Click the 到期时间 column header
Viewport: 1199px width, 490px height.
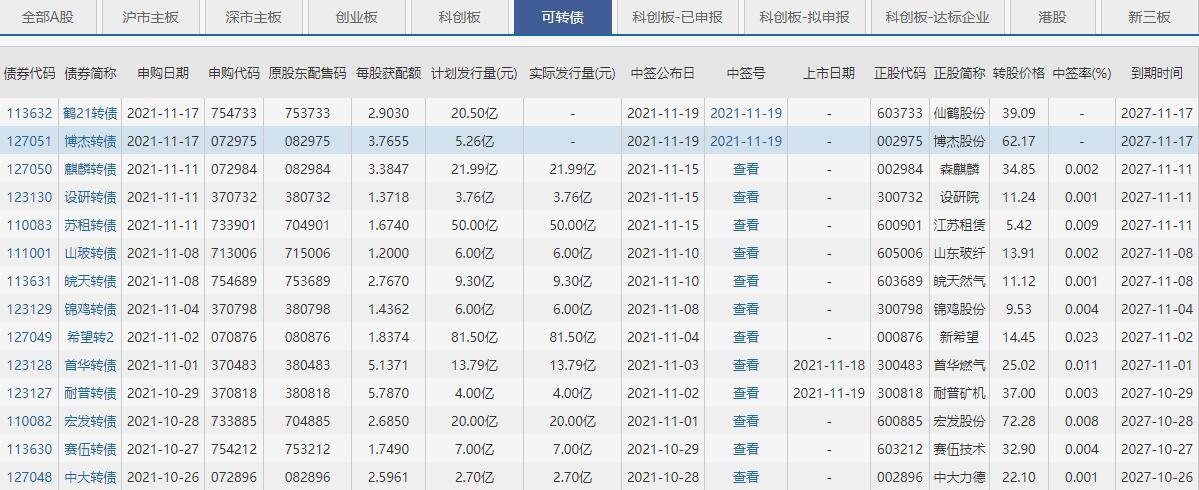(1157, 73)
